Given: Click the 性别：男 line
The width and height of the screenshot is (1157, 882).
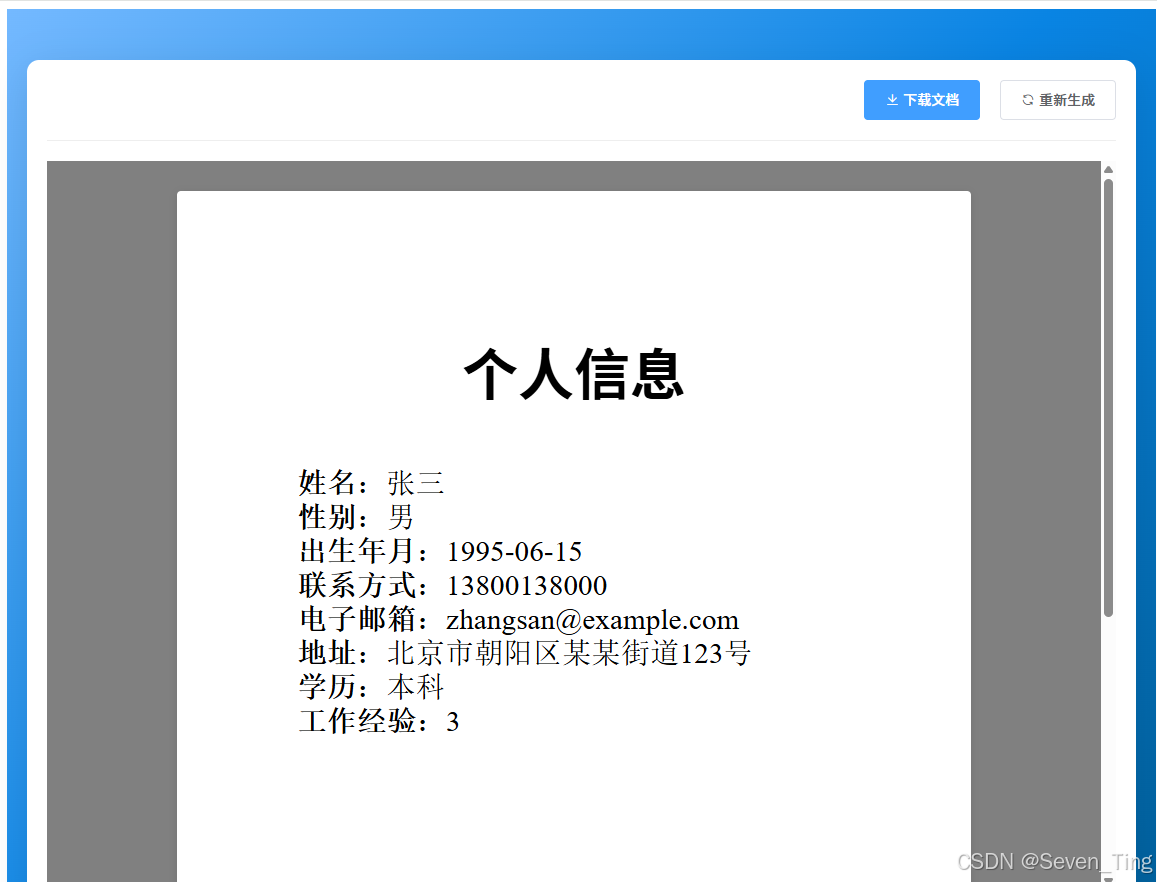Looking at the screenshot, I should 356,517.
